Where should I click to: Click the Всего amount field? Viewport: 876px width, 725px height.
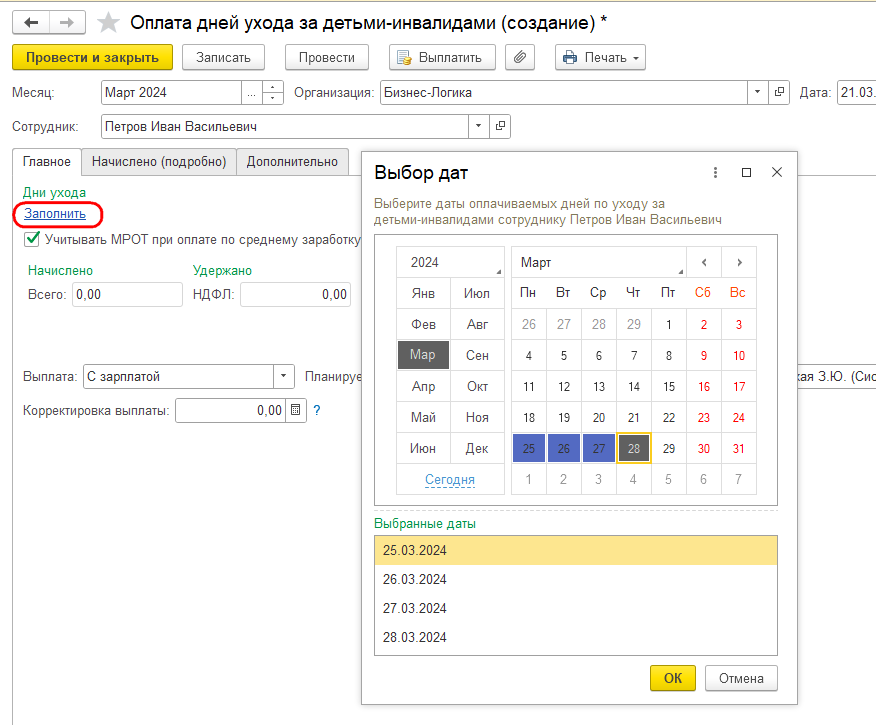127,294
